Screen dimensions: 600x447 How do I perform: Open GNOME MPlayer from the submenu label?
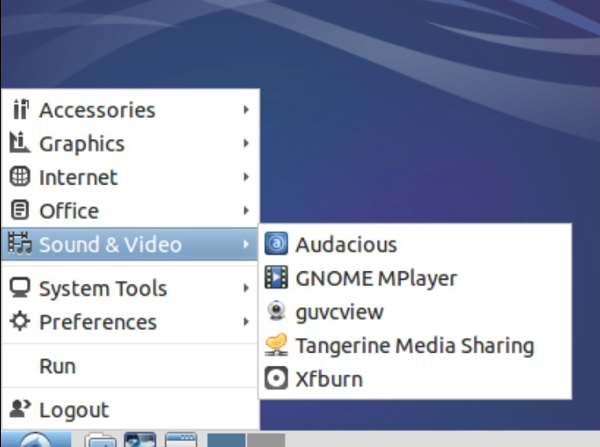click(x=376, y=279)
